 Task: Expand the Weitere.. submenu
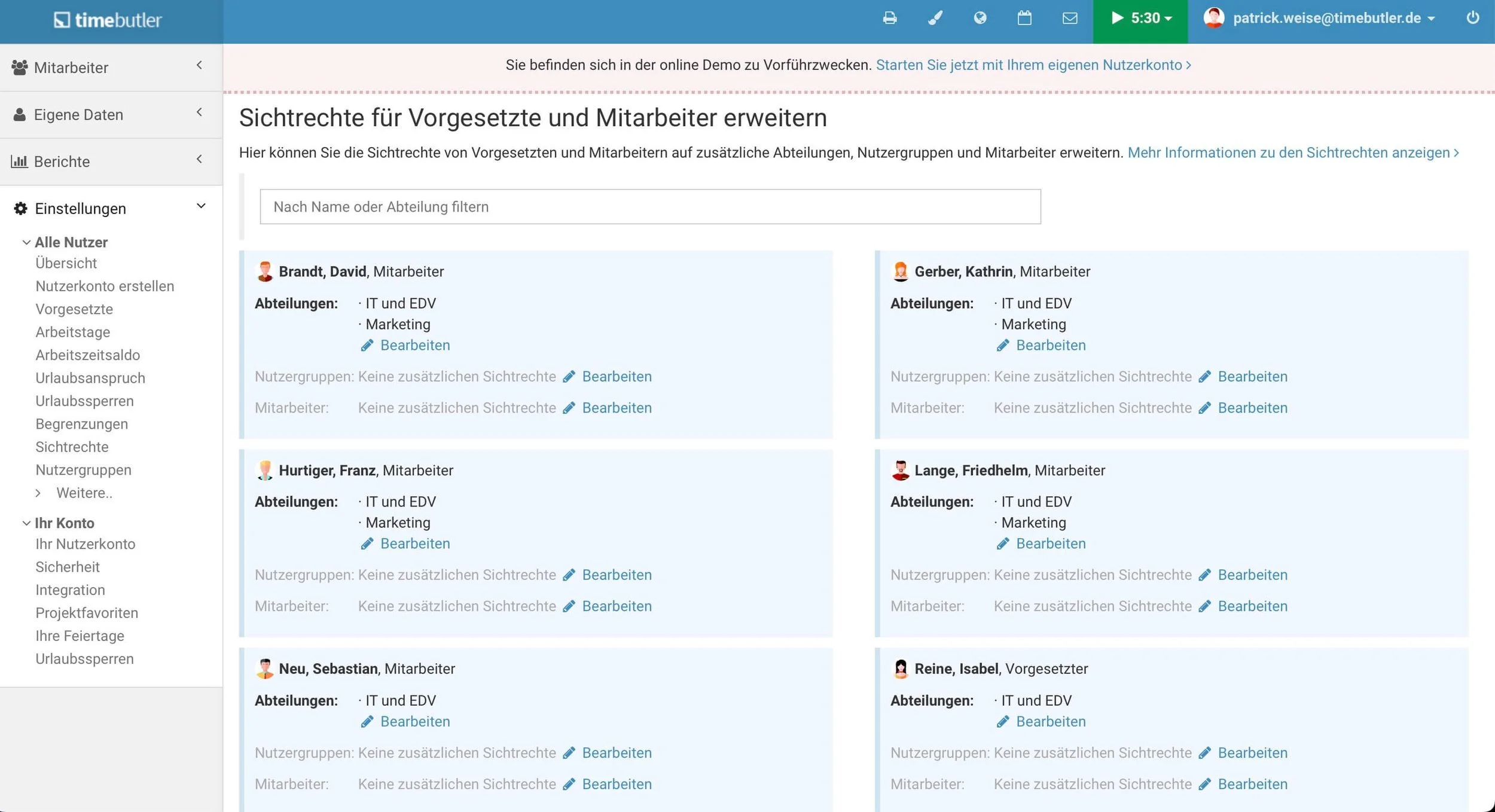tap(84, 493)
